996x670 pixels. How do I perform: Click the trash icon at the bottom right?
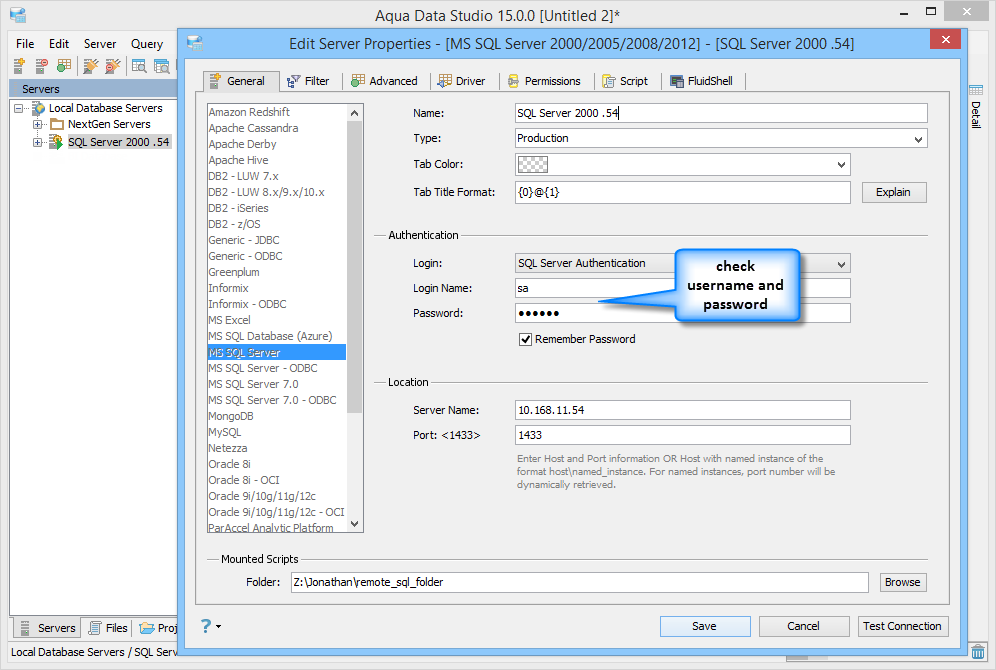pyautogui.click(x=978, y=652)
